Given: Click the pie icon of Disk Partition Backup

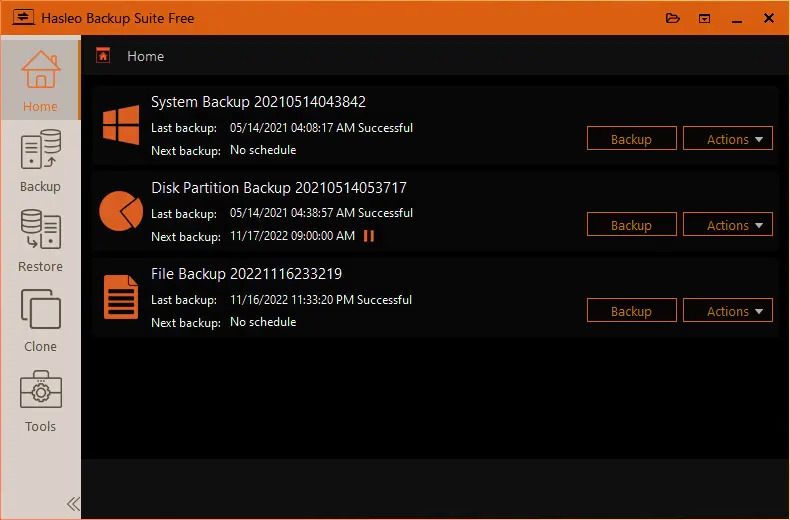Looking at the screenshot, I should pos(121,211).
